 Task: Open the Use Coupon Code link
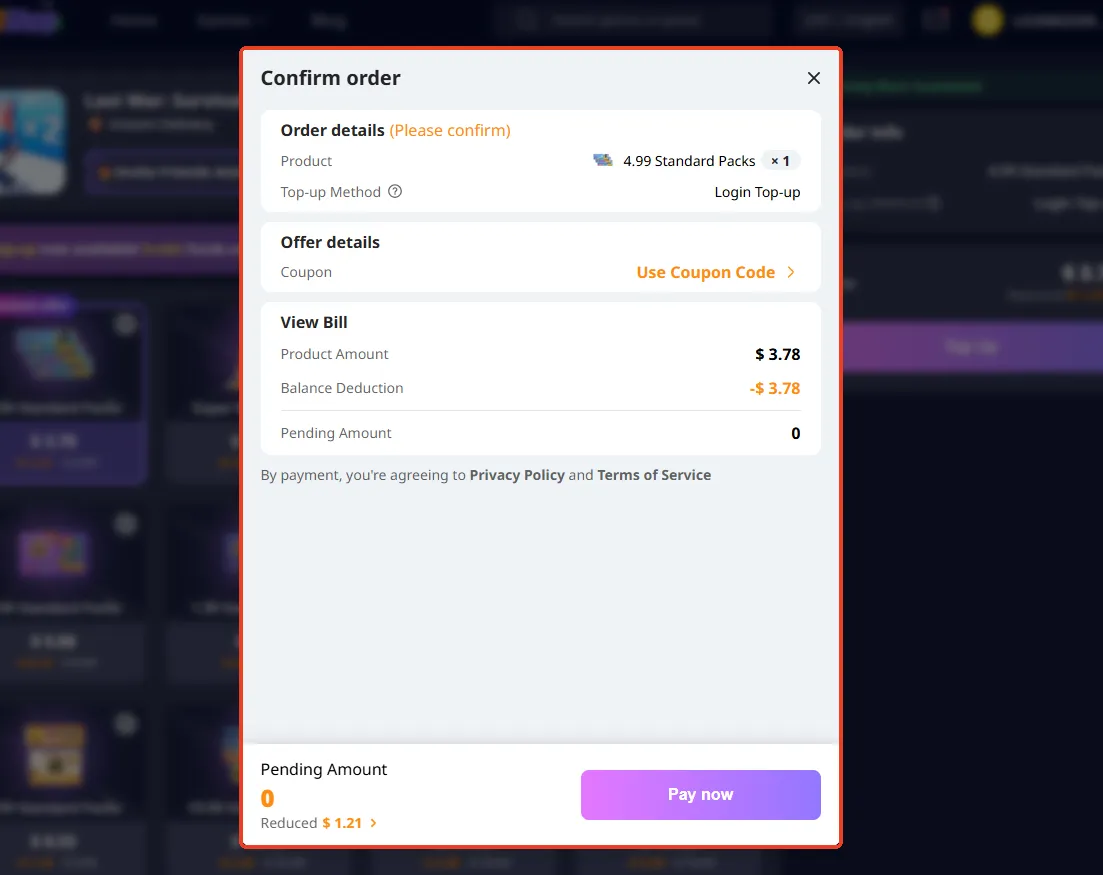pos(705,272)
